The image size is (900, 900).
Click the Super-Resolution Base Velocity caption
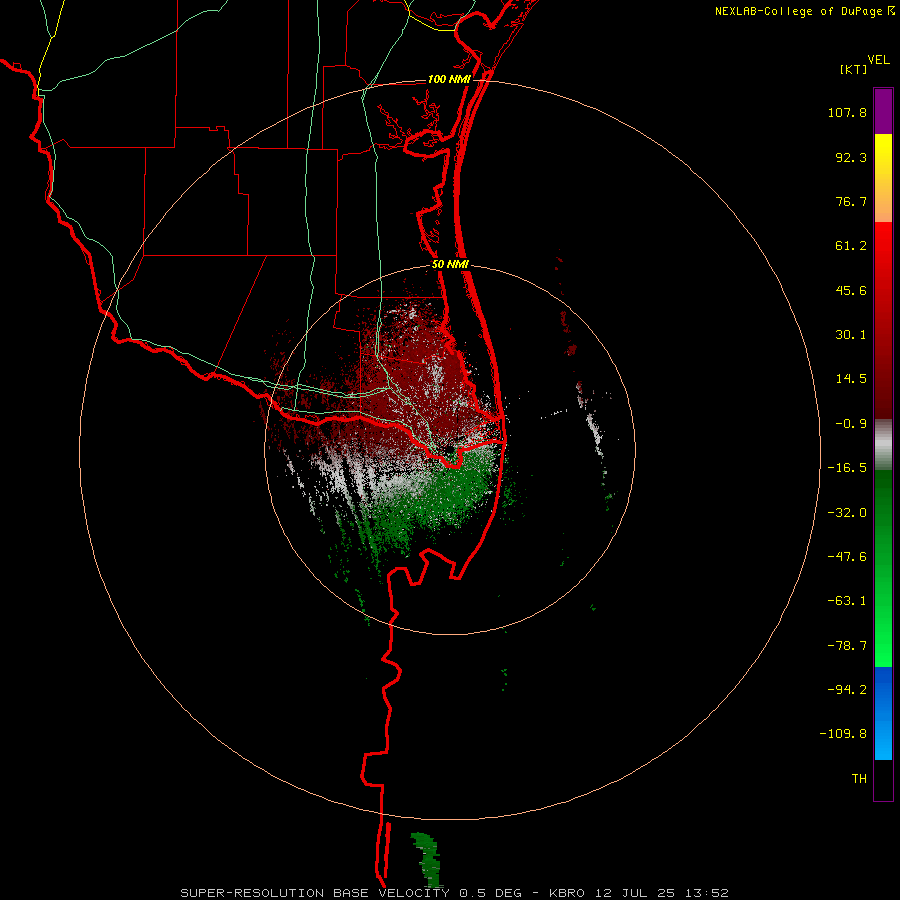click(454, 893)
